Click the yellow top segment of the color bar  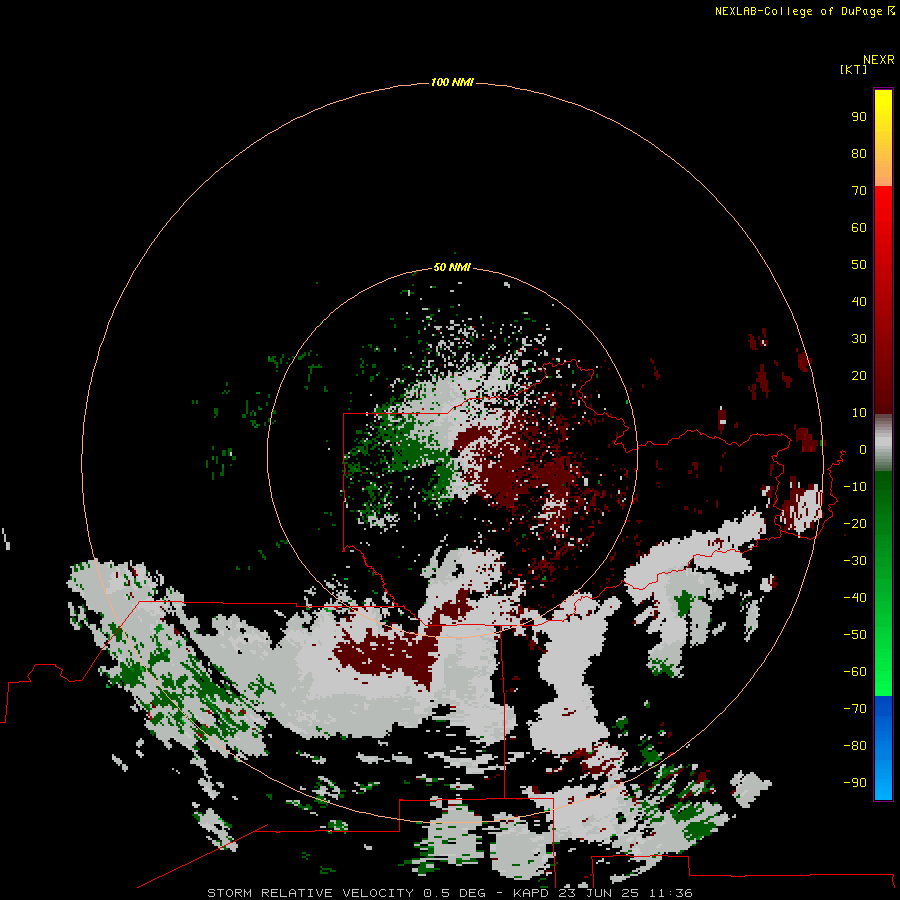click(883, 138)
